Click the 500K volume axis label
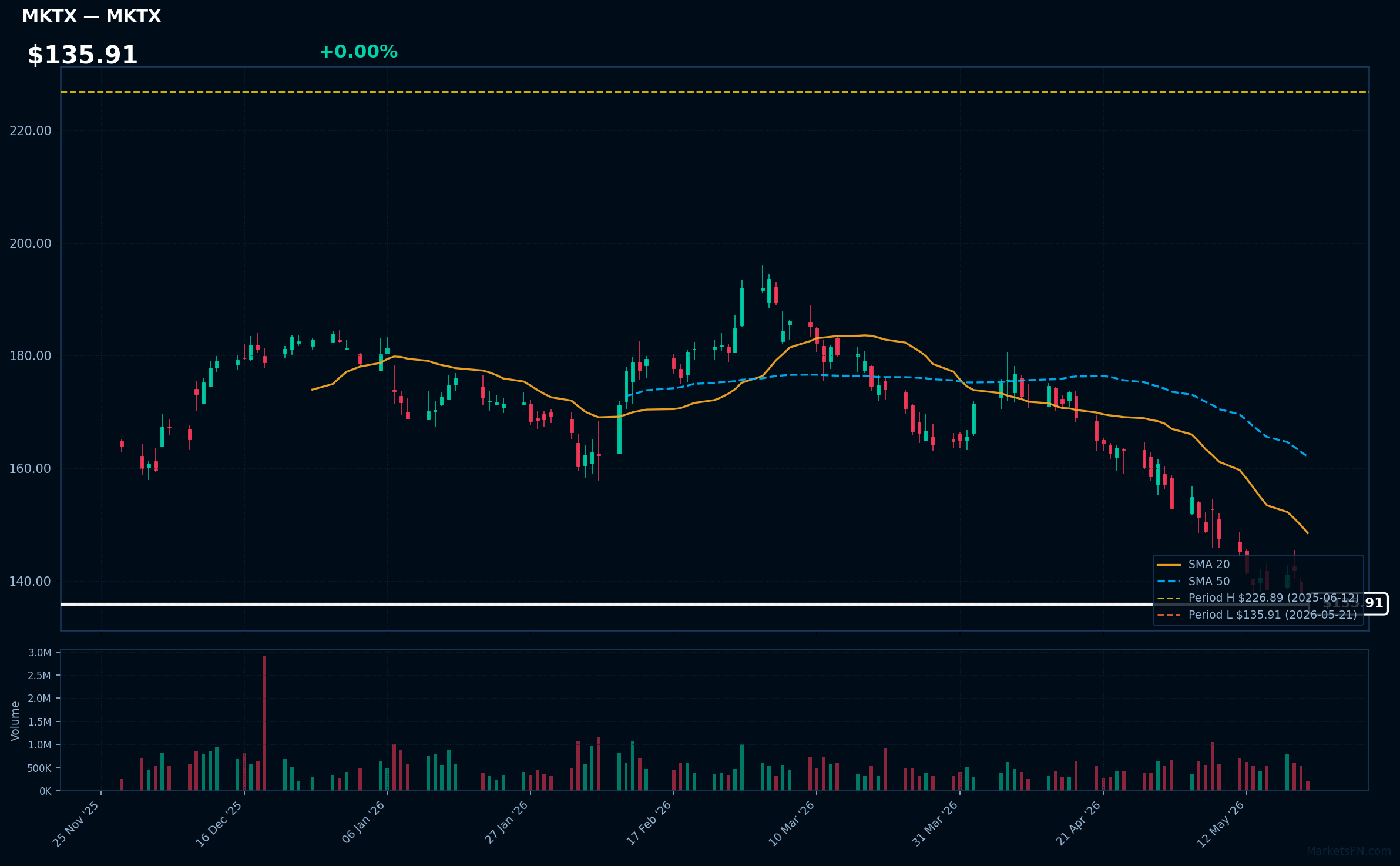The height and width of the screenshot is (866, 1400). 39,768
